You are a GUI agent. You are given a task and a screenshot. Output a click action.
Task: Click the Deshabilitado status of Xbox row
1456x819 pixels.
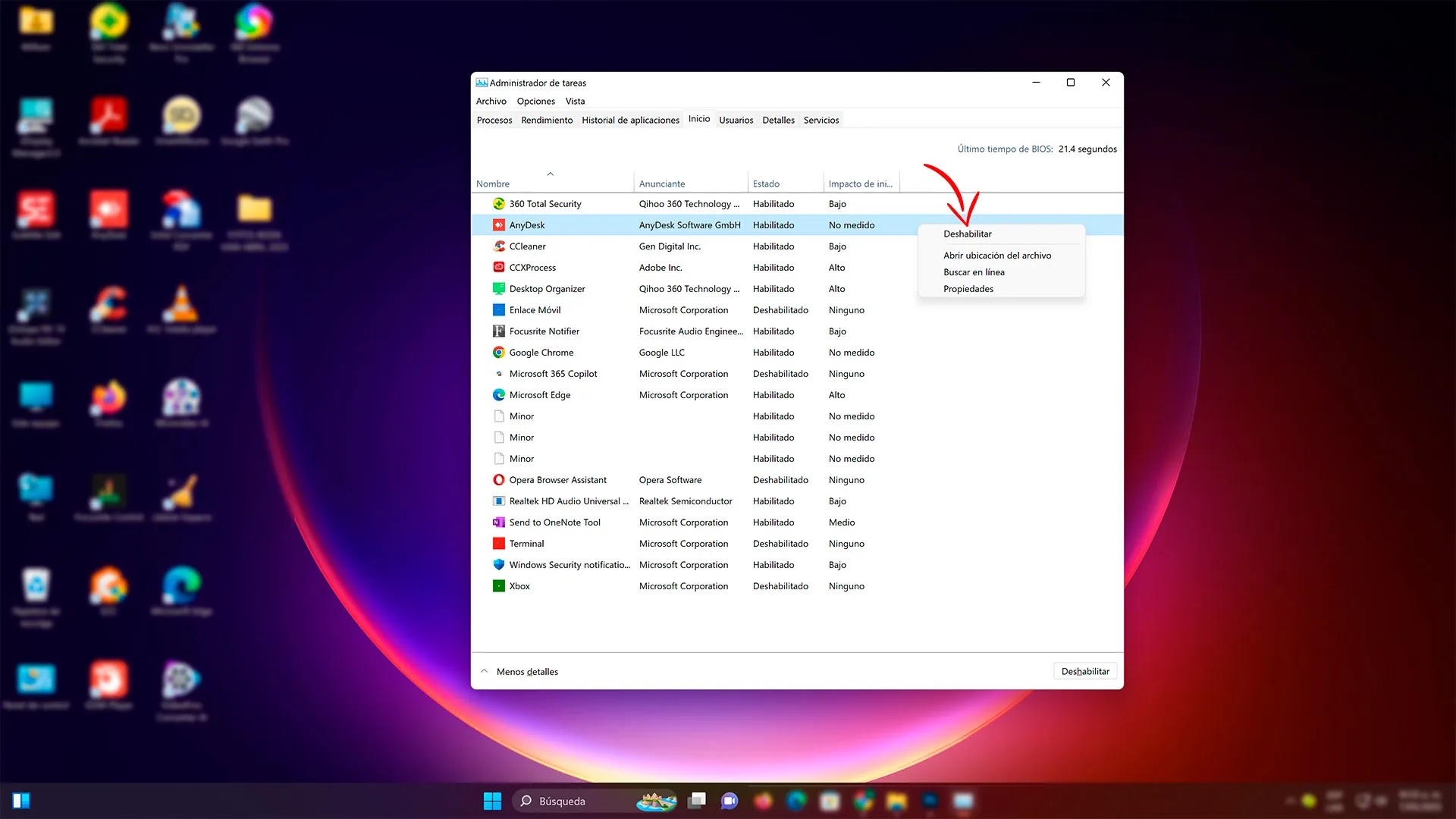click(780, 586)
